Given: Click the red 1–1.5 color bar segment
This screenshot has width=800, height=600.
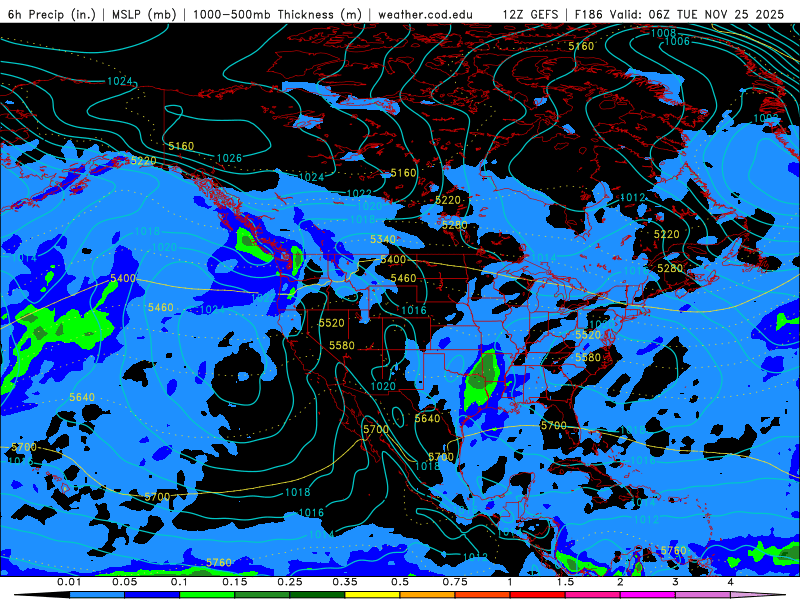Looking at the screenshot, I should pyautogui.click(x=538, y=595).
